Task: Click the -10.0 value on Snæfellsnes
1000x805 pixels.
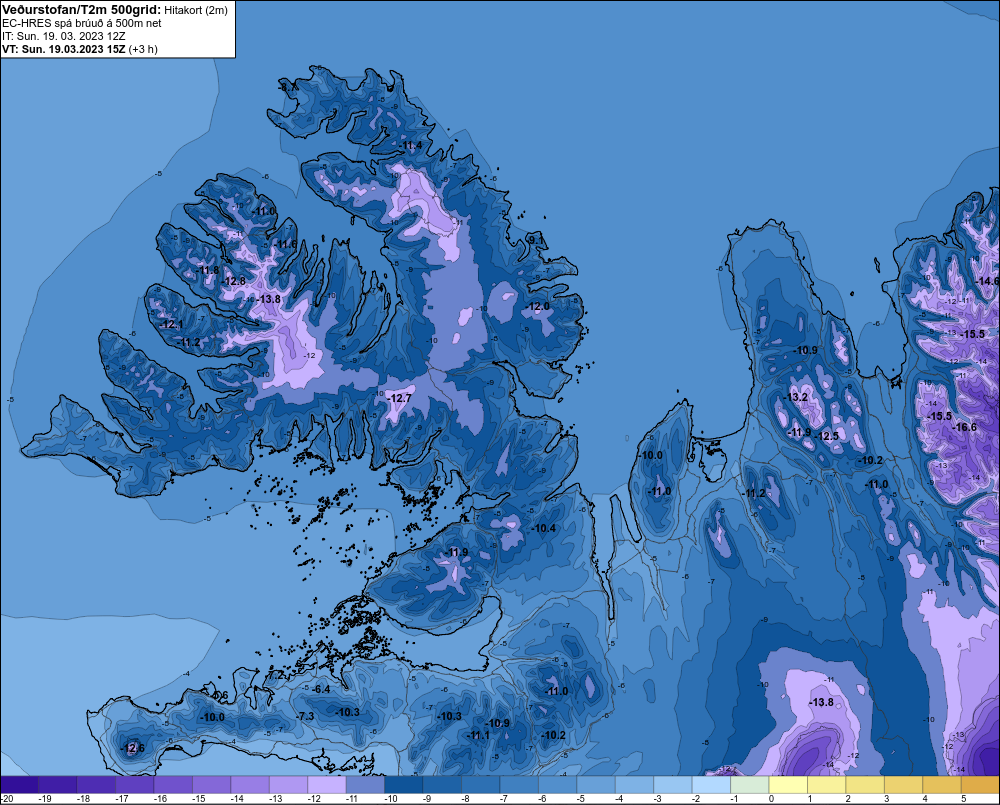Action: (x=213, y=717)
